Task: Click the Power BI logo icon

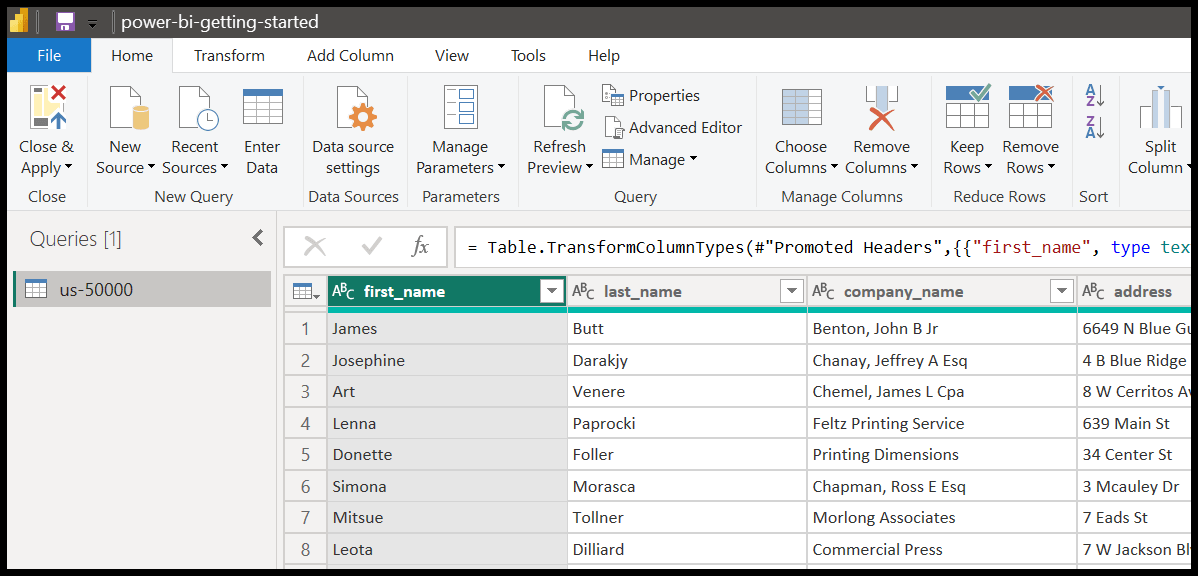Action: [18, 21]
